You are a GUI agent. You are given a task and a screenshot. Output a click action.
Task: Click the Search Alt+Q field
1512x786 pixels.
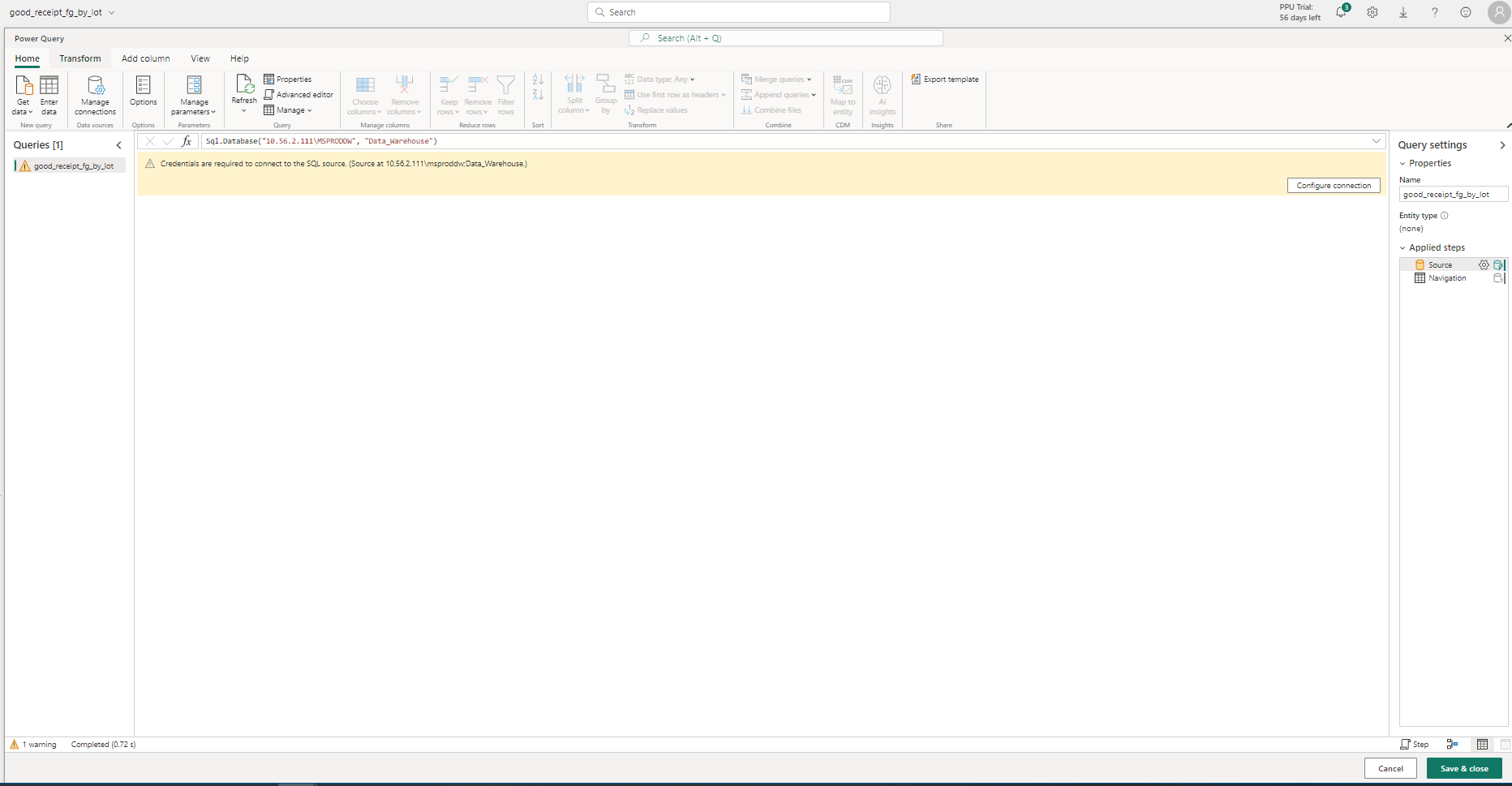click(785, 37)
